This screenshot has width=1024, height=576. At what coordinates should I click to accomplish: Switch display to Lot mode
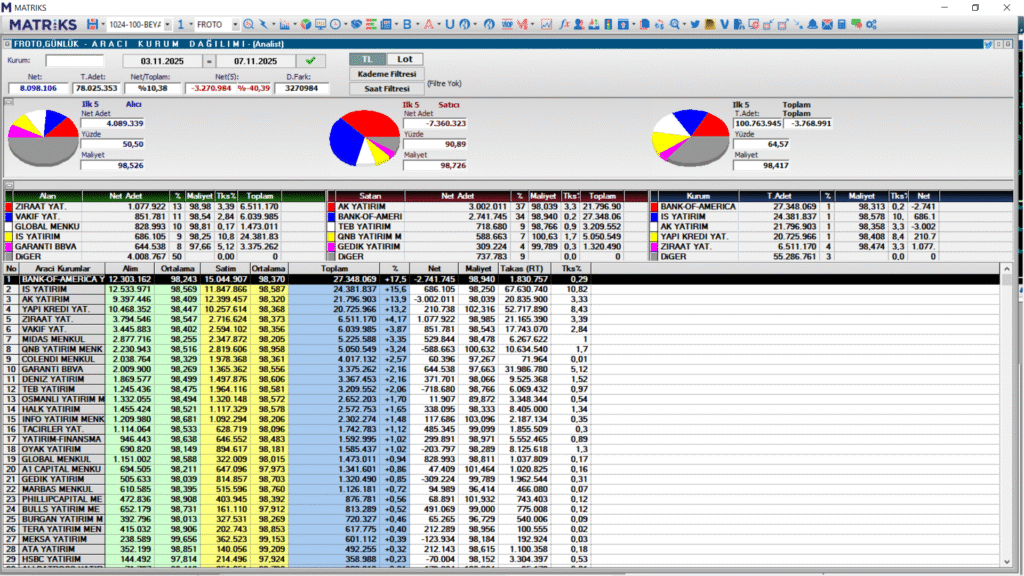click(x=405, y=59)
